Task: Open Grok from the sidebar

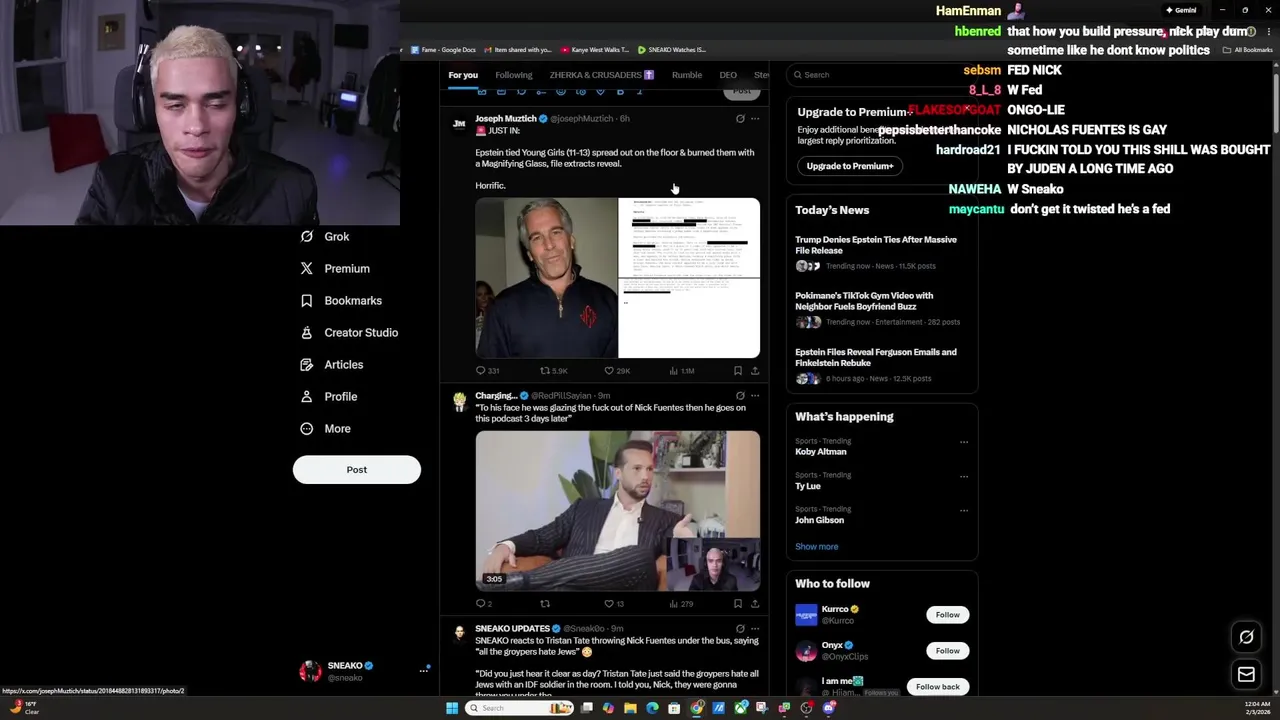Action: 325,237
